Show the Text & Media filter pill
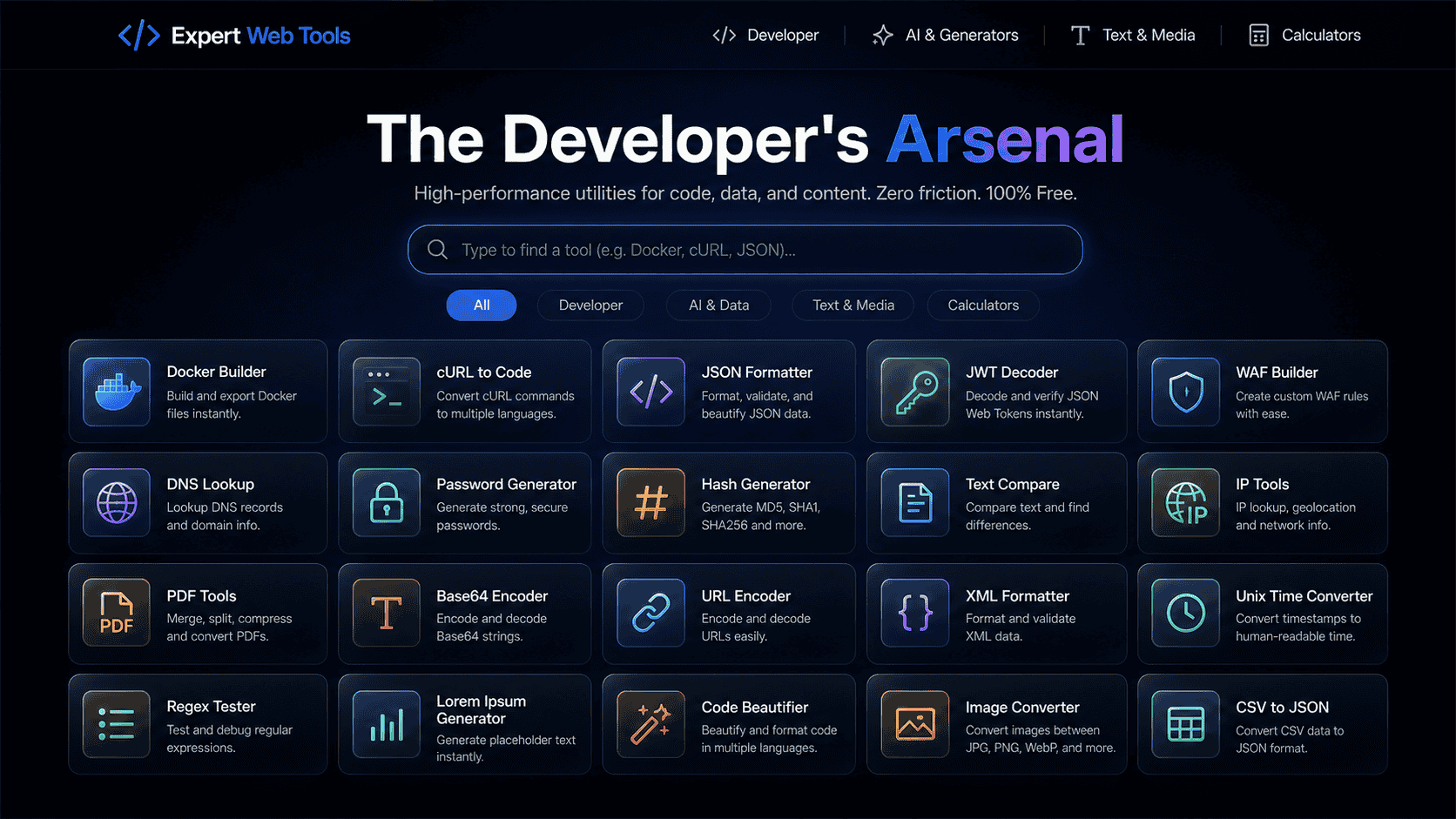 [853, 305]
